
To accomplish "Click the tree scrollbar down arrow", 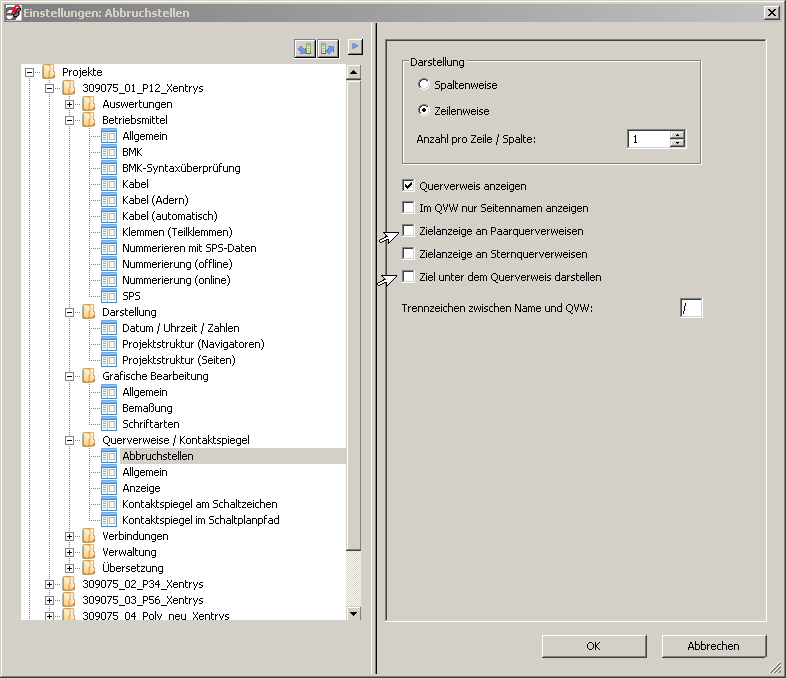I will [x=353, y=613].
